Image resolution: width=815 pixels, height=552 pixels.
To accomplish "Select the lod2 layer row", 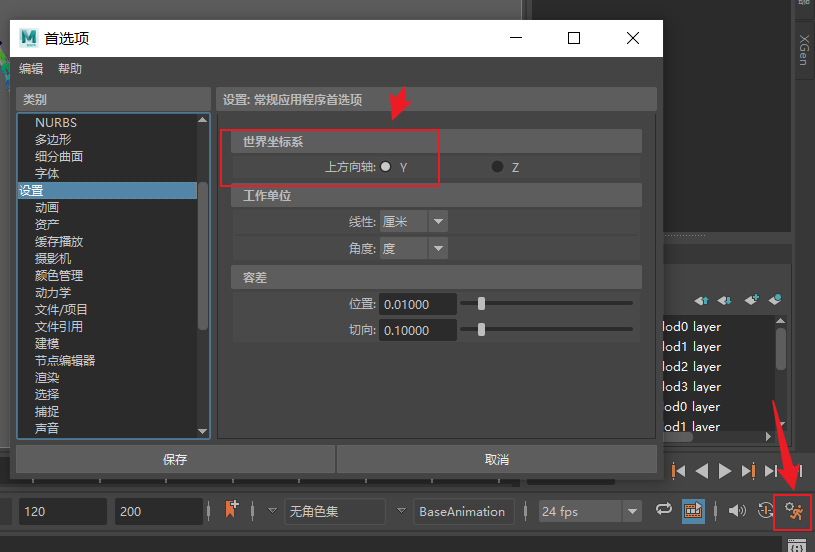I will [x=719, y=366].
